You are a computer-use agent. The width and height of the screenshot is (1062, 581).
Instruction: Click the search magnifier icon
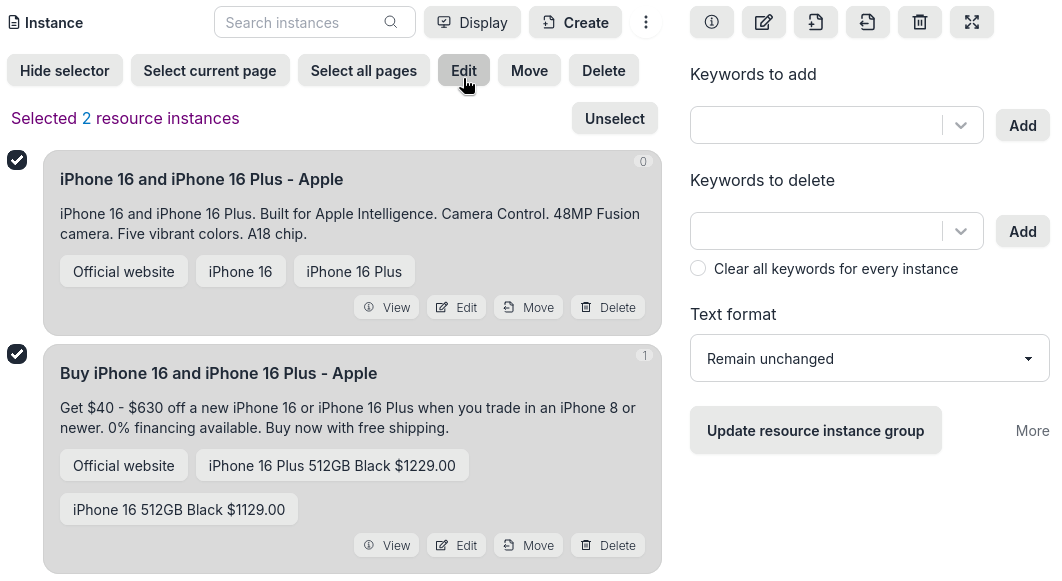(391, 22)
